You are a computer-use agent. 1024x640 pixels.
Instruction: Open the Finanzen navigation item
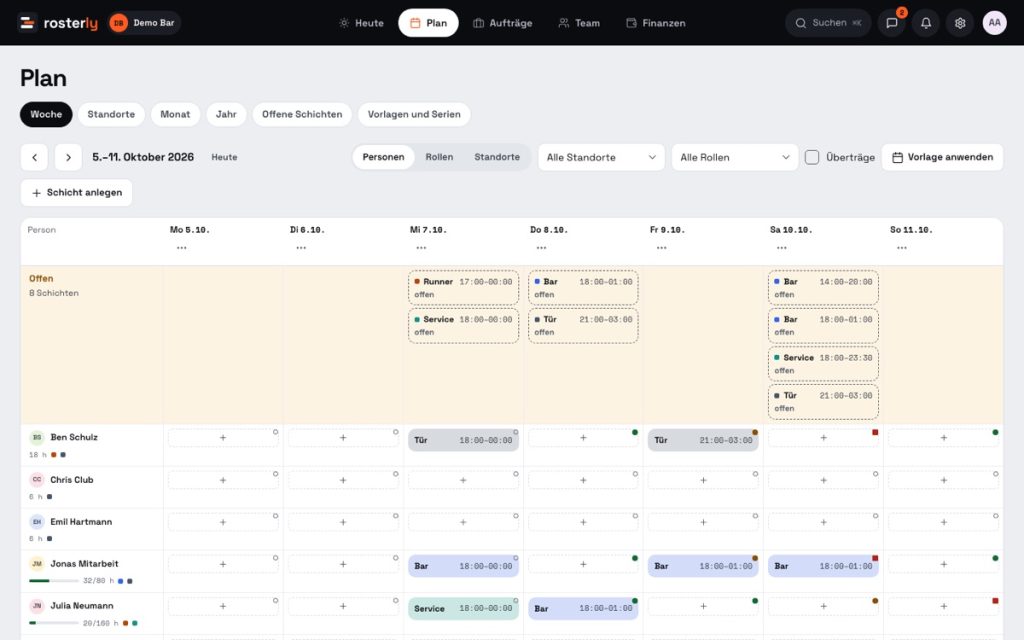click(x=656, y=23)
